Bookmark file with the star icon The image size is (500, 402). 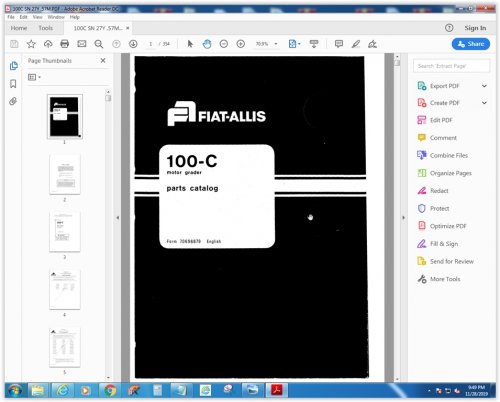click(31, 44)
